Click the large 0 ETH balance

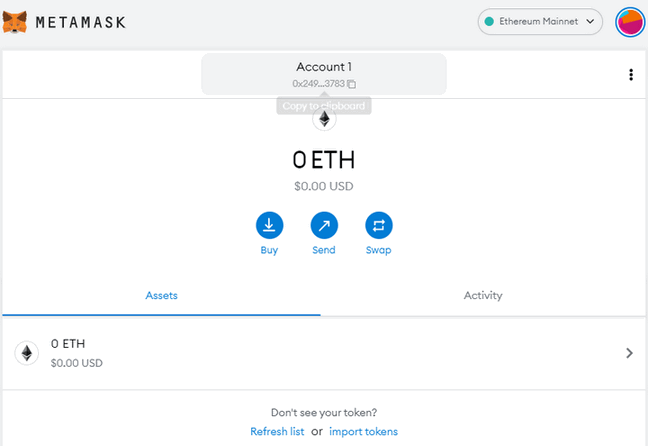coord(324,160)
